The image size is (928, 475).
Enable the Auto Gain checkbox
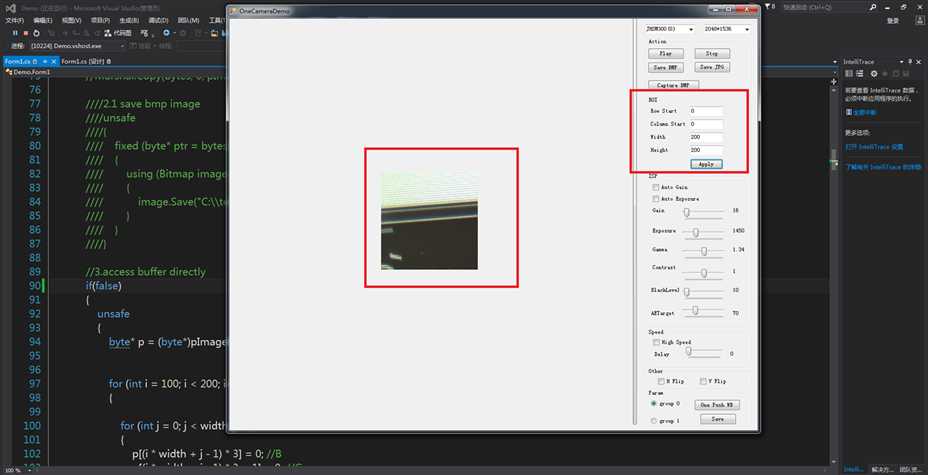[656, 187]
